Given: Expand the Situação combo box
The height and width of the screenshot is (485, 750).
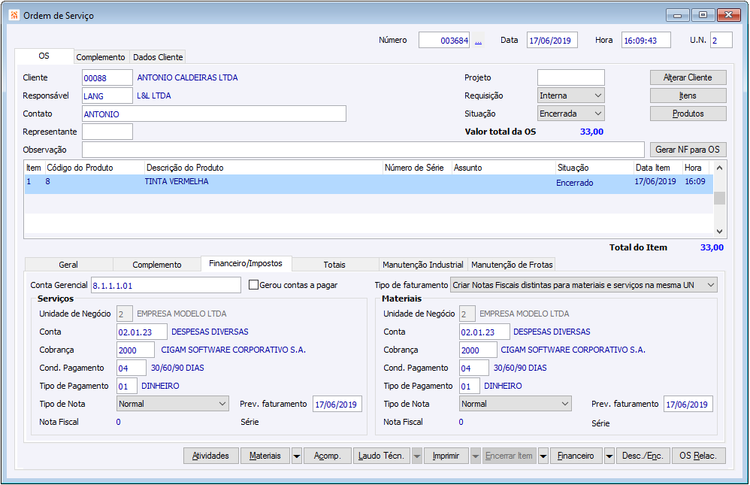Looking at the screenshot, I should coord(598,114).
